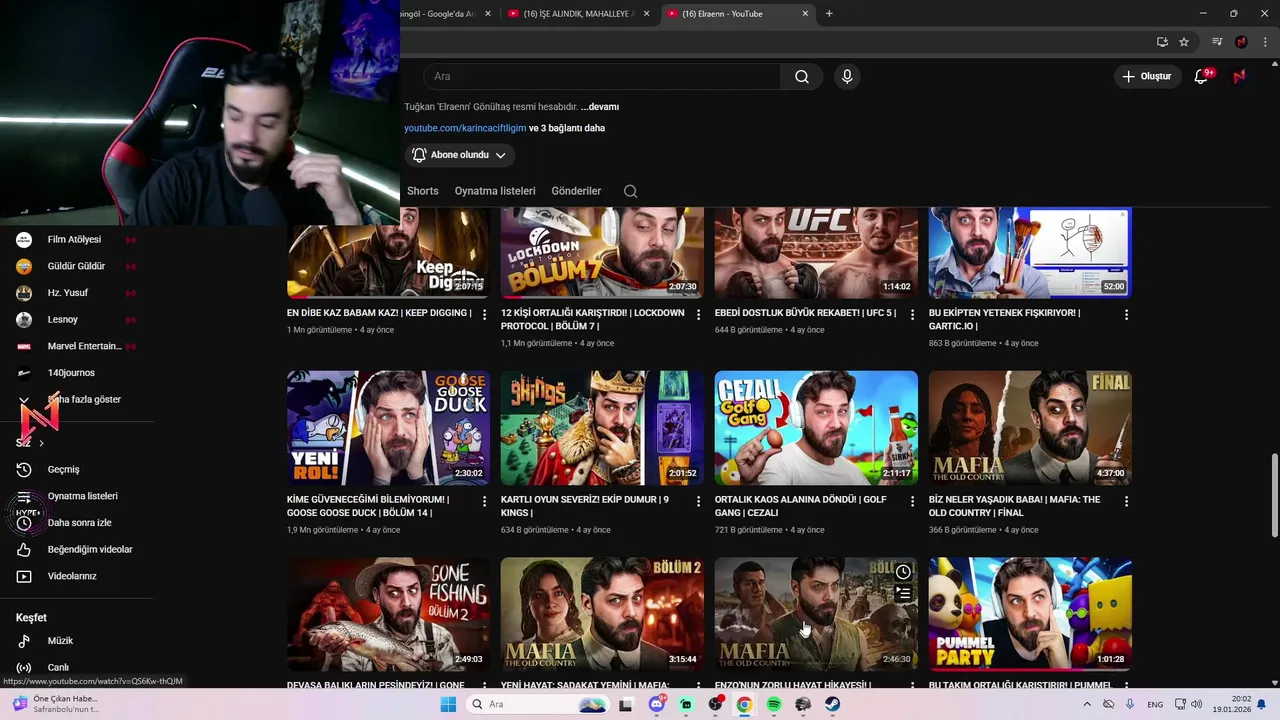Open Güldür Güldür subscription channel
The width and height of the screenshot is (1280, 720).
(x=75, y=266)
